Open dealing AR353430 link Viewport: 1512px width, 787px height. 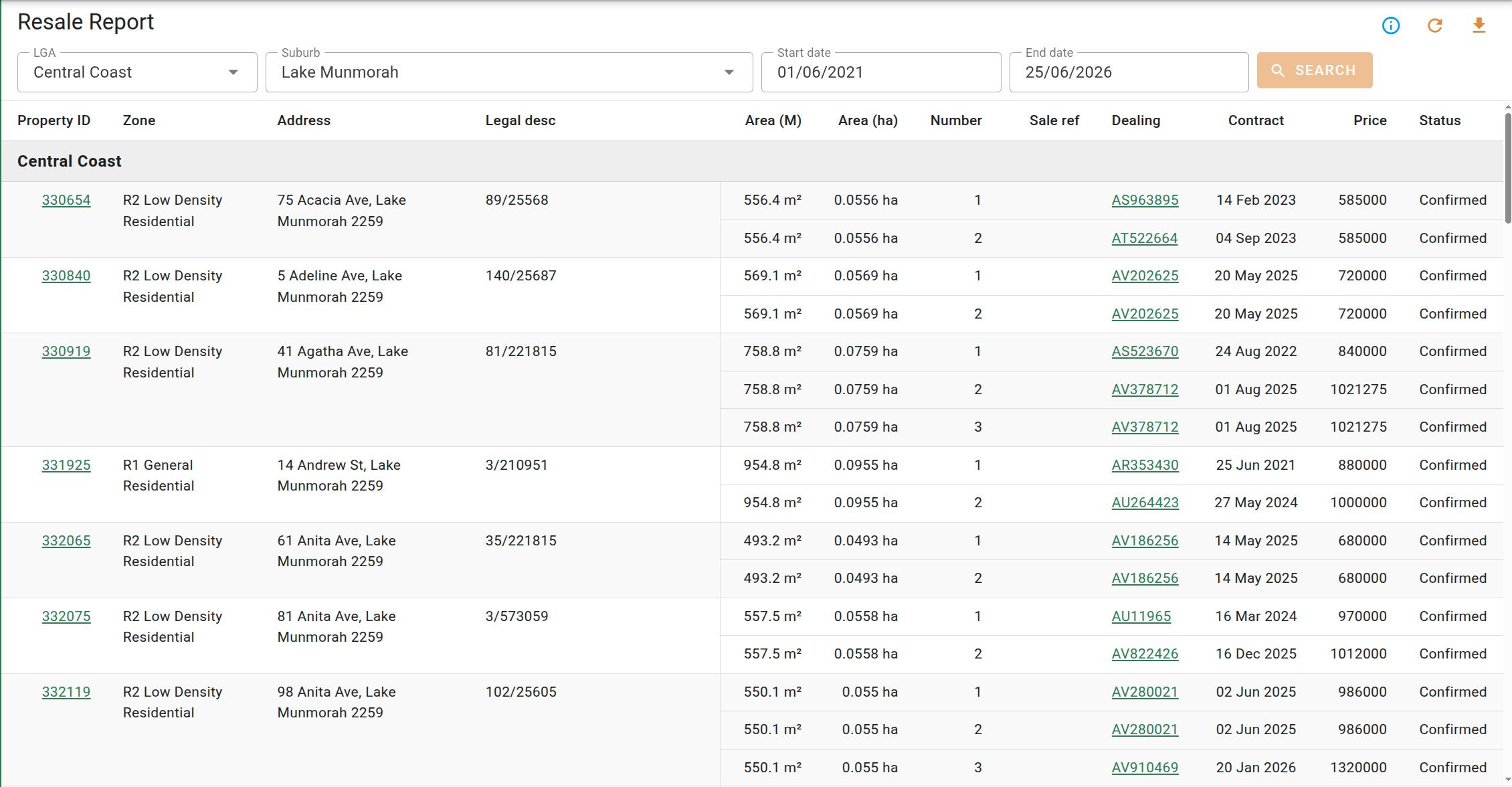pyautogui.click(x=1145, y=465)
